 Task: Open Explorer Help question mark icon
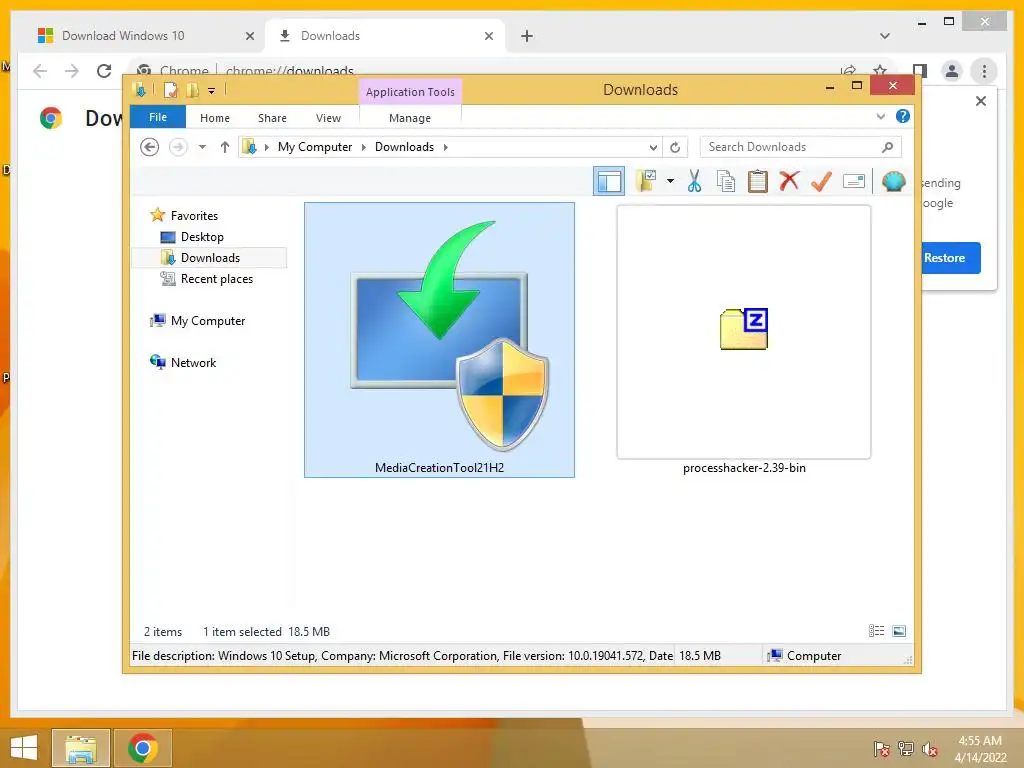pos(903,116)
